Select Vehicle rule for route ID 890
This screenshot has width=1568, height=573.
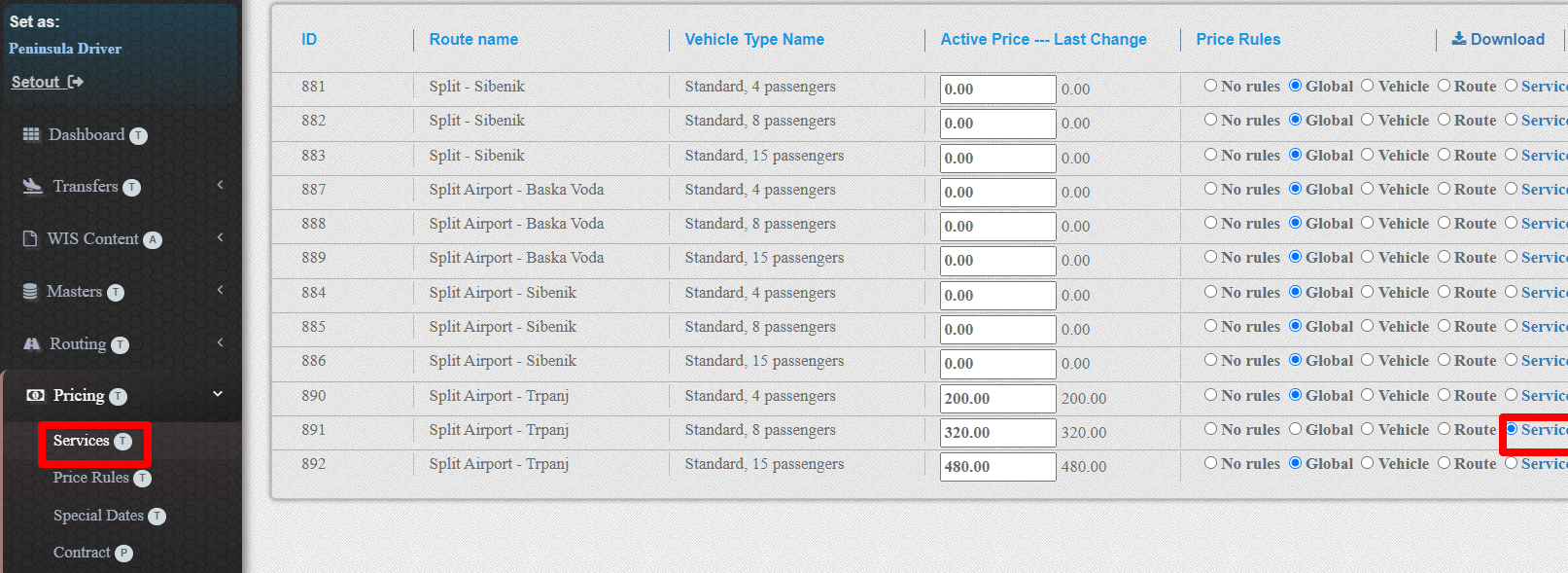click(x=1367, y=395)
